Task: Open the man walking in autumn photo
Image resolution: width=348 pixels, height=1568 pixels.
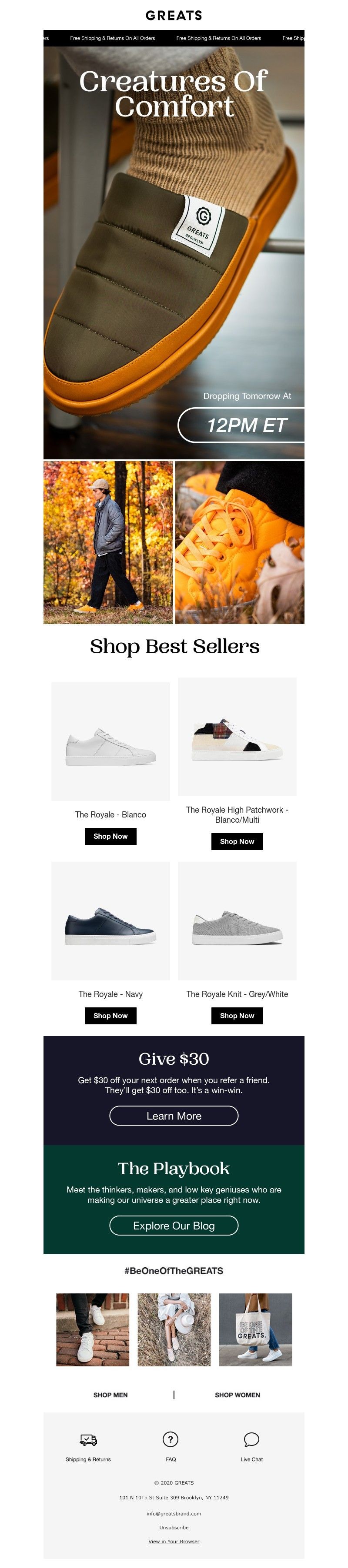Action: click(x=108, y=542)
